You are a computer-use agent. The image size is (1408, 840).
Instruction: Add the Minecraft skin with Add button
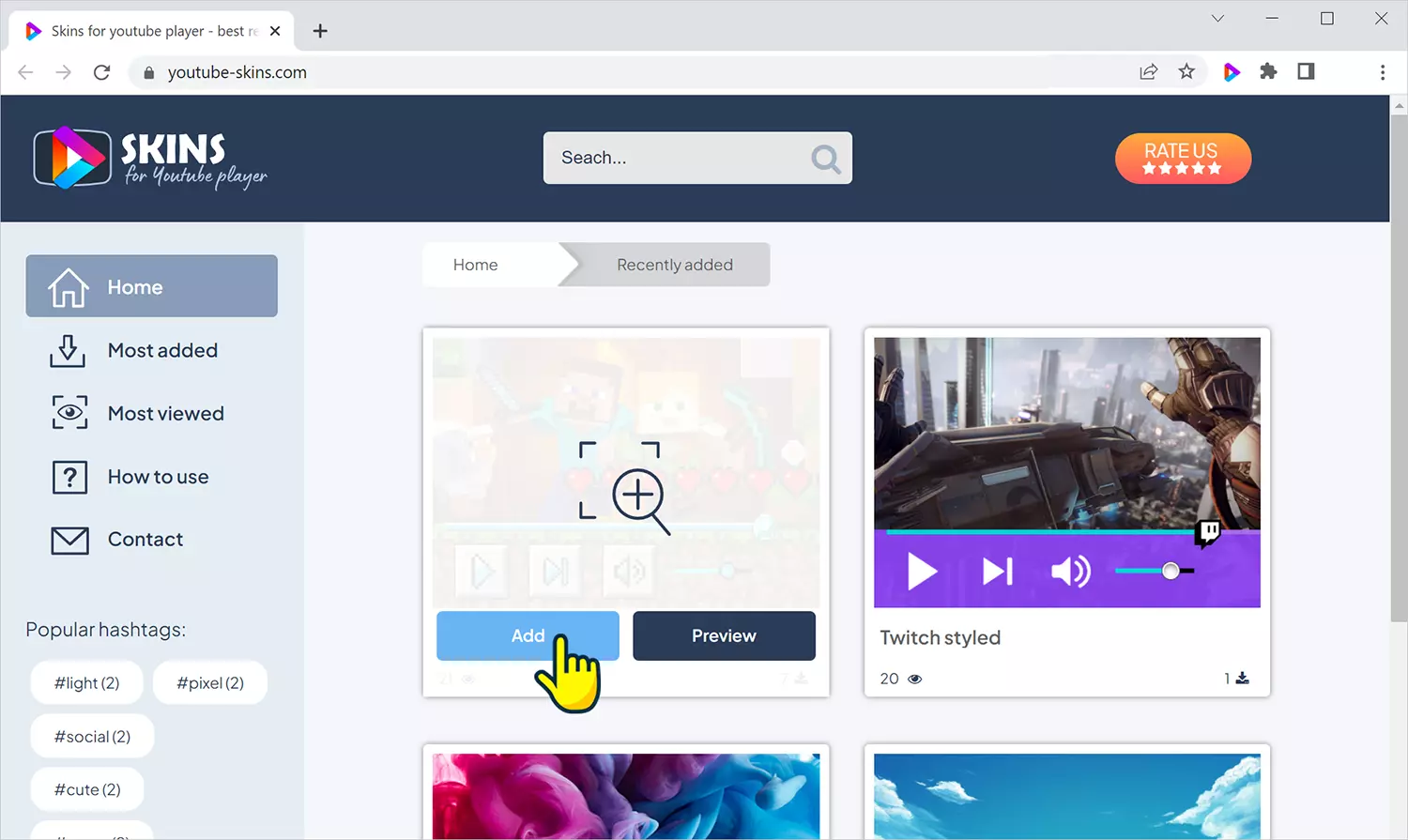click(528, 635)
